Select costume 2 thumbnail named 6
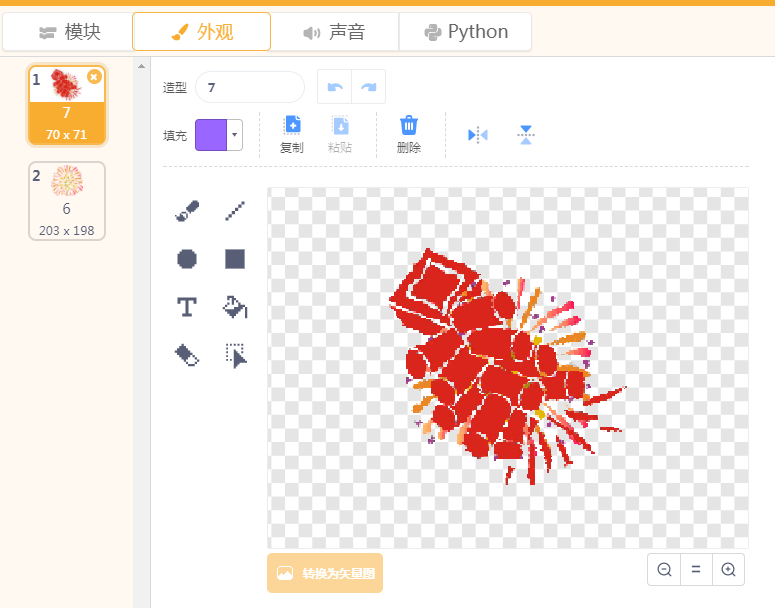775x608 pixels. click(67, 201)
